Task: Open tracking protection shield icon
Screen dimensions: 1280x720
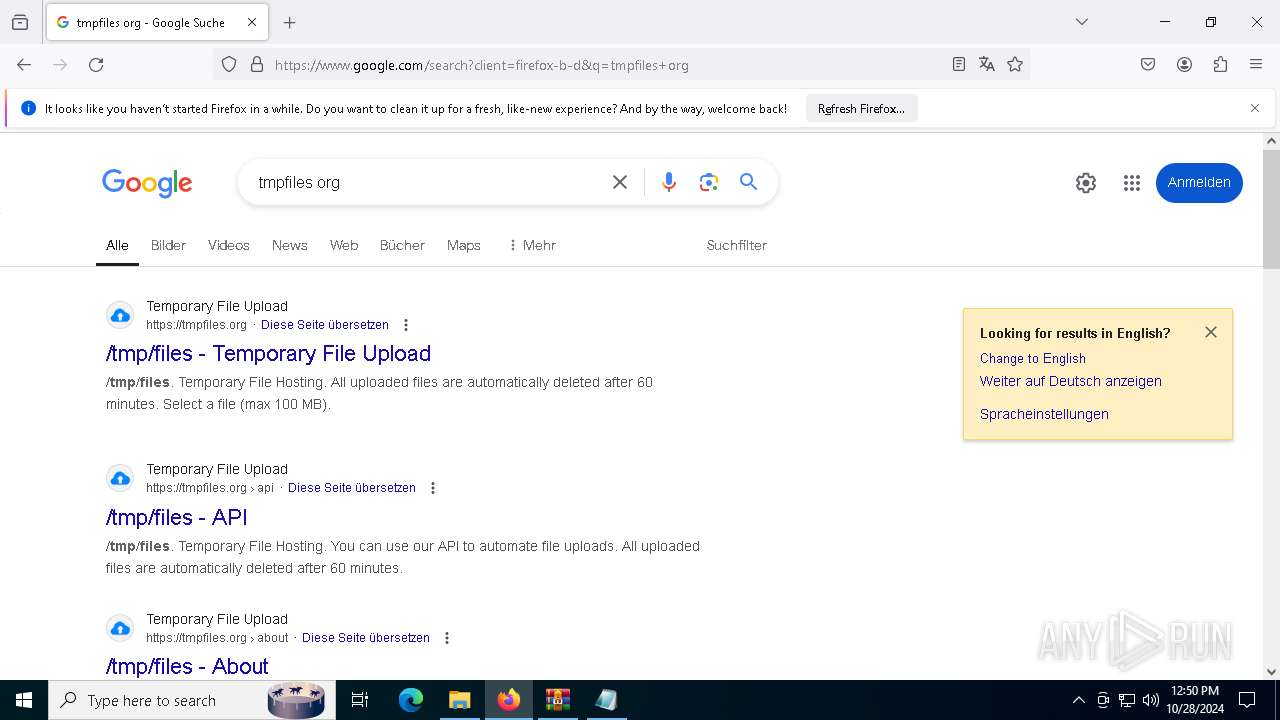Action: click(229, 65)
